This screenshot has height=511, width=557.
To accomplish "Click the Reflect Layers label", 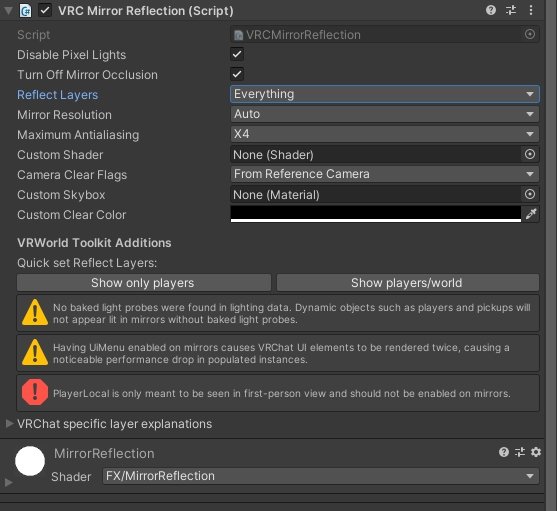I will (58, 95).
